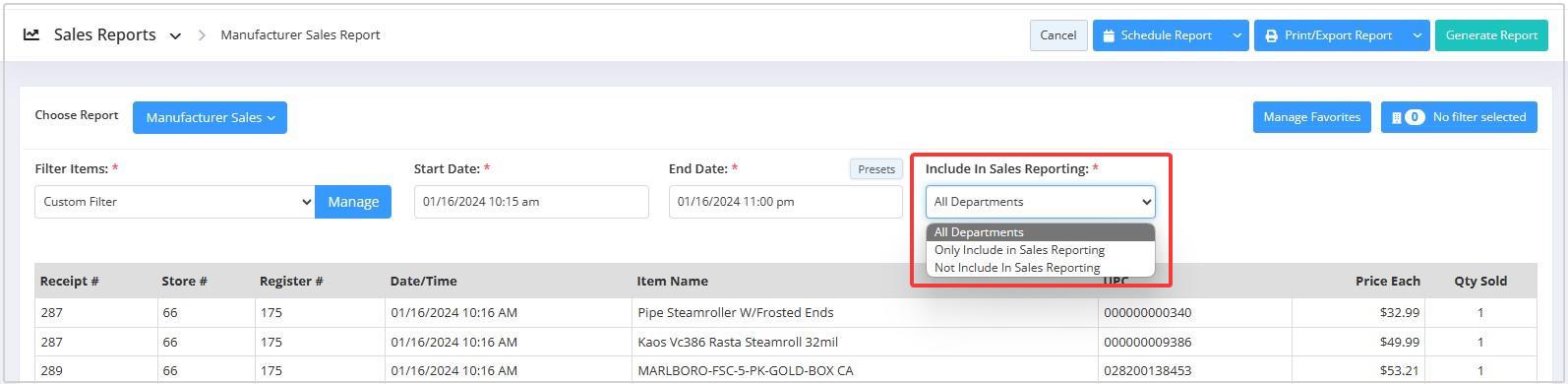Screen dimensions: 1568x384
Task: Click the Start Date input field
Action: click(531, 202)
